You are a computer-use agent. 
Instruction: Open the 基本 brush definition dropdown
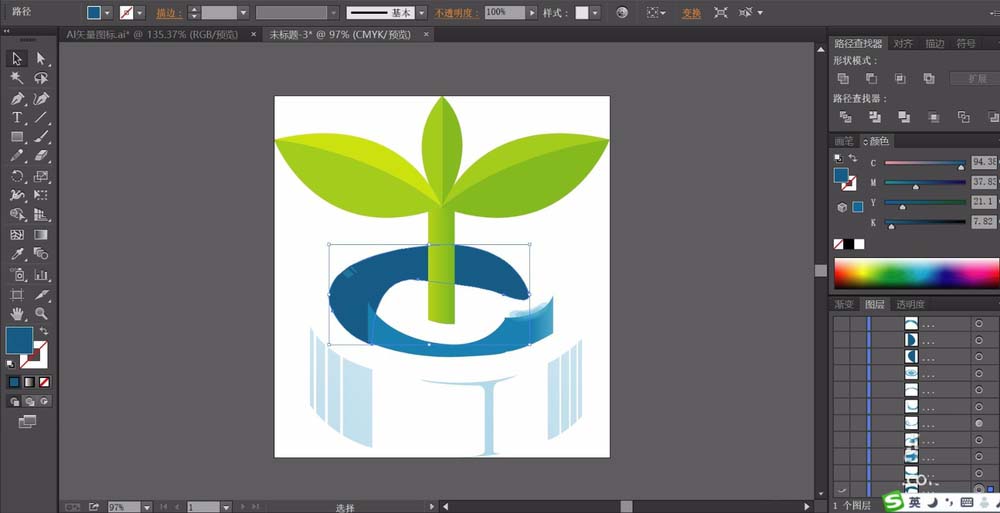(x=422, y=13)
